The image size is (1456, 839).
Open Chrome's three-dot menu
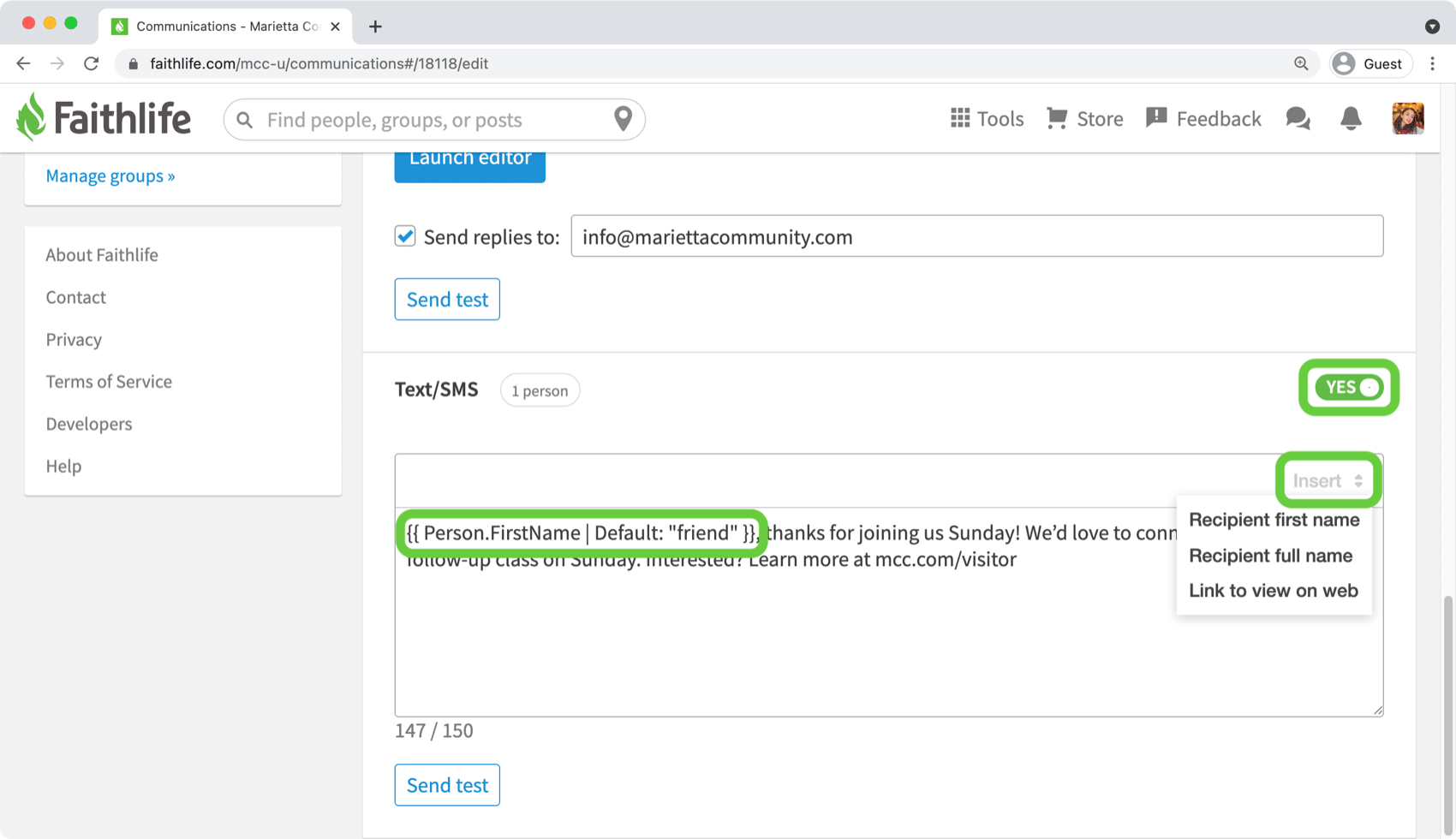click(x=1432, y=63)
